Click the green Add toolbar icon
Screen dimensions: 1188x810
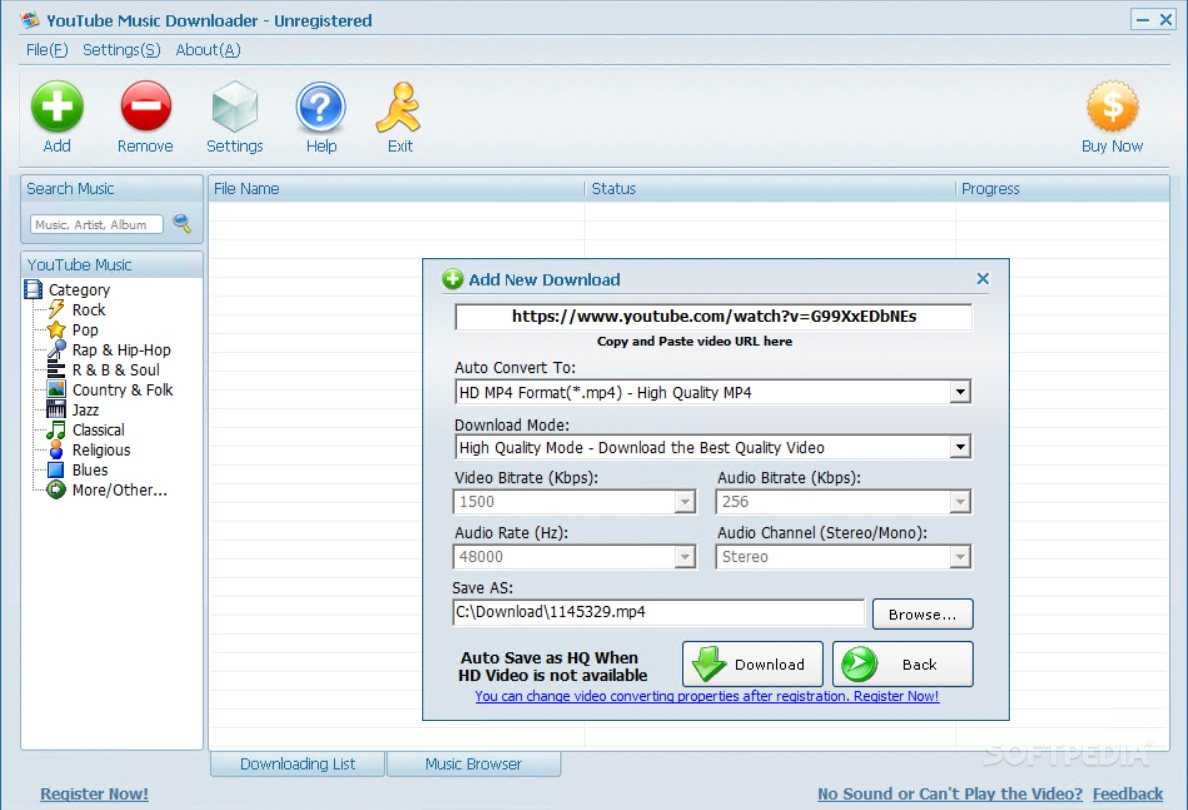pos(57,107)
